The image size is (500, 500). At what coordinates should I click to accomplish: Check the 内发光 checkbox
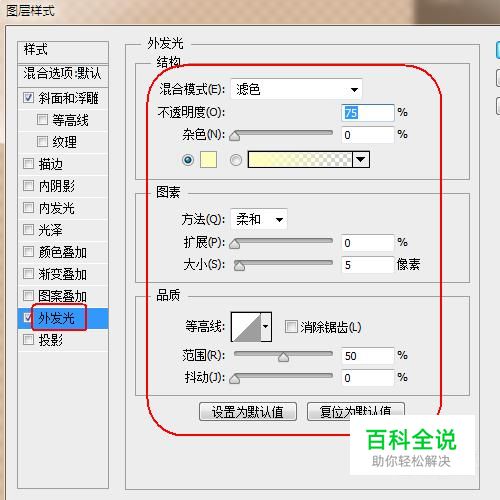28,207
